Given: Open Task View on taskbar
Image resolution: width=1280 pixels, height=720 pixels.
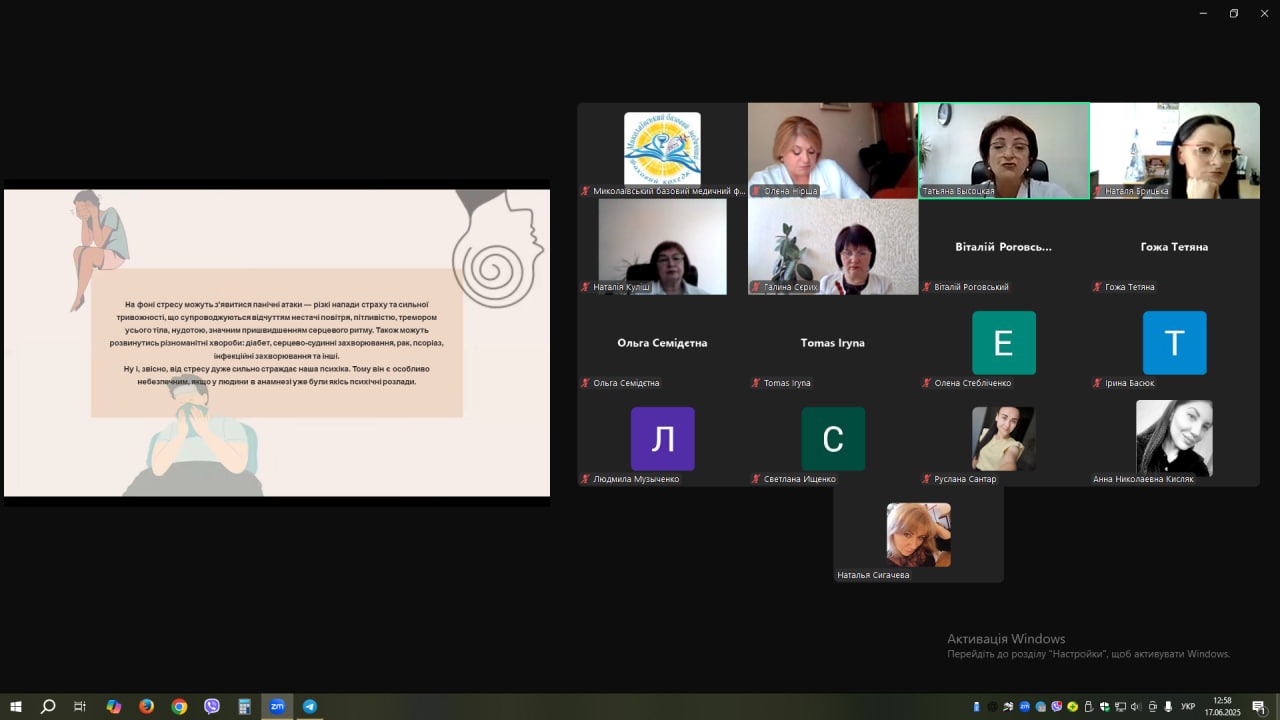Looking at the screenshot, I should 80,706.
